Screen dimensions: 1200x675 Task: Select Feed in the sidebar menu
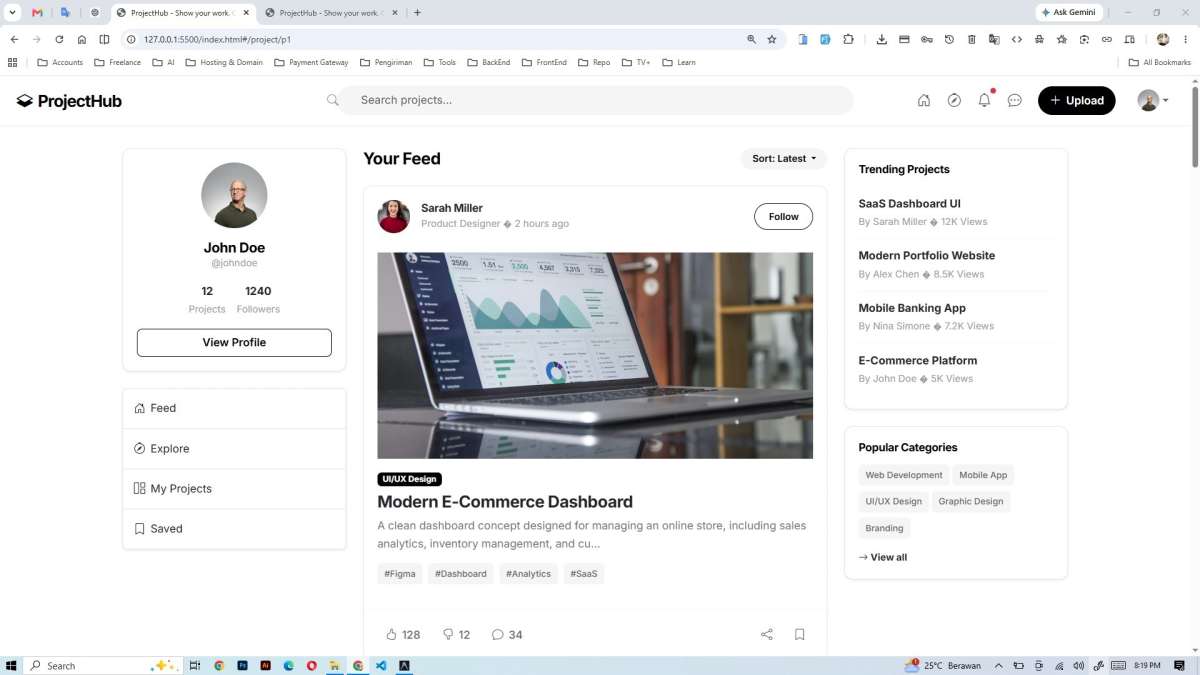click(x=234, y=408)
